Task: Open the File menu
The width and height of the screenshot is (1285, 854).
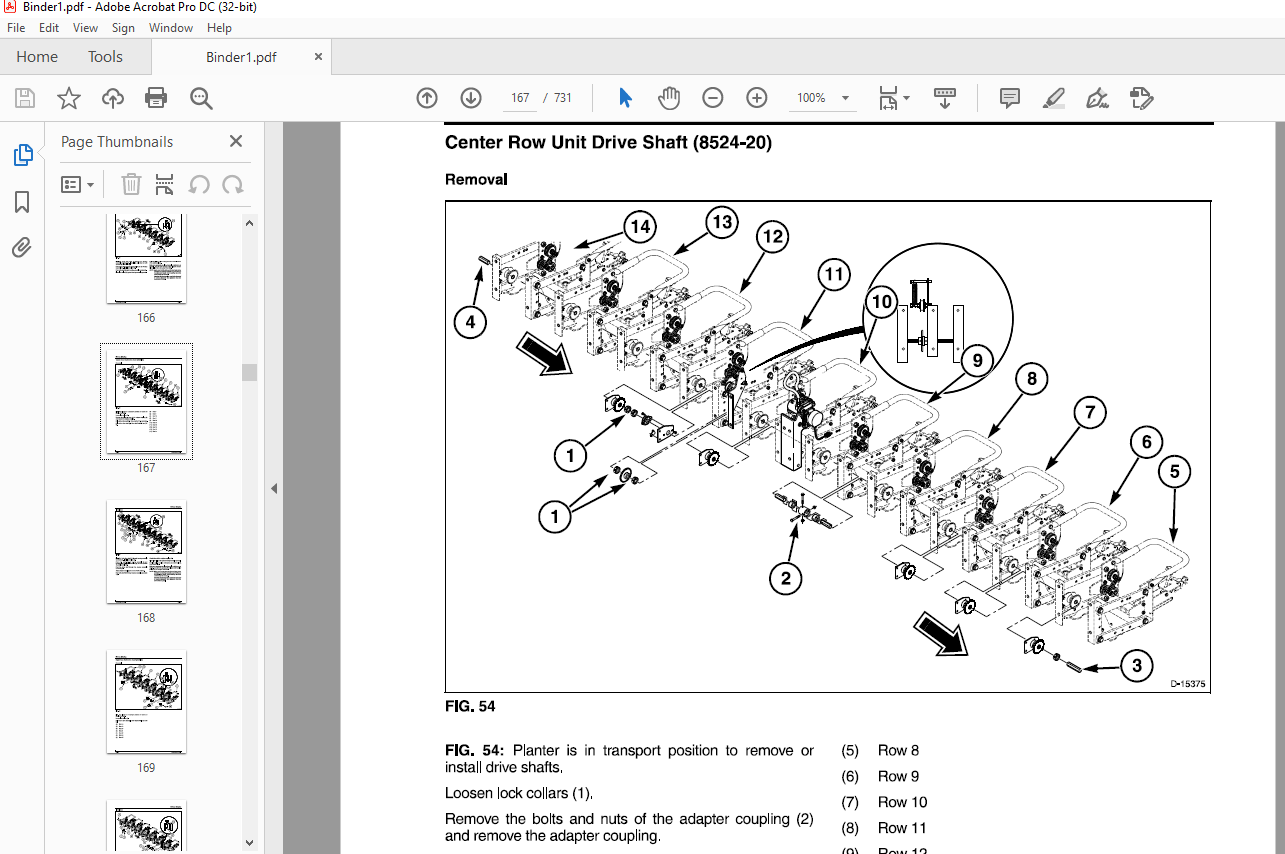Action: coord(16,28)
